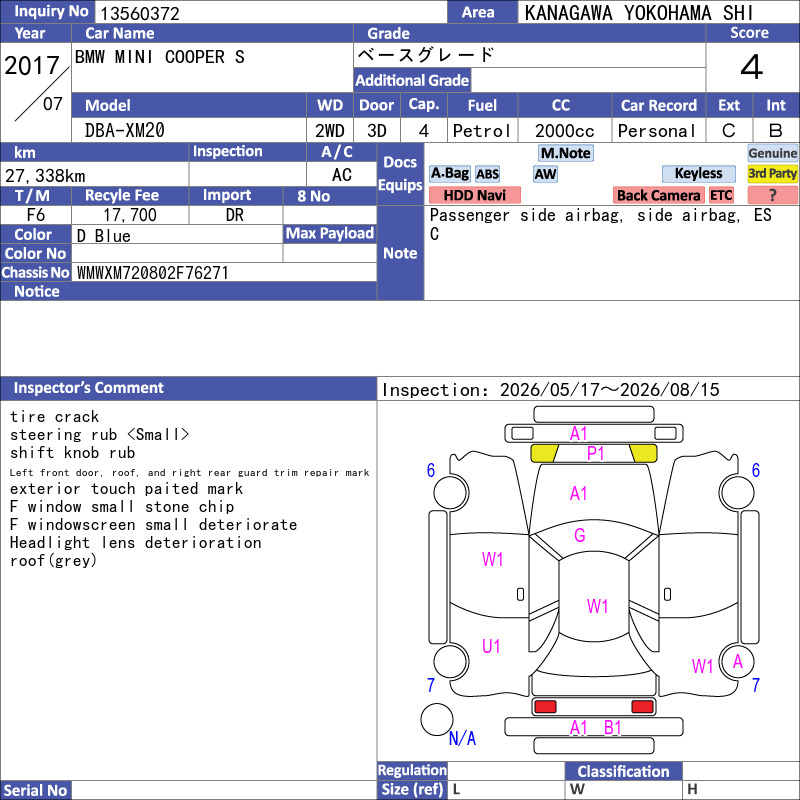Click the ABS equipment badge
The image size is (800, 800).
487,173
